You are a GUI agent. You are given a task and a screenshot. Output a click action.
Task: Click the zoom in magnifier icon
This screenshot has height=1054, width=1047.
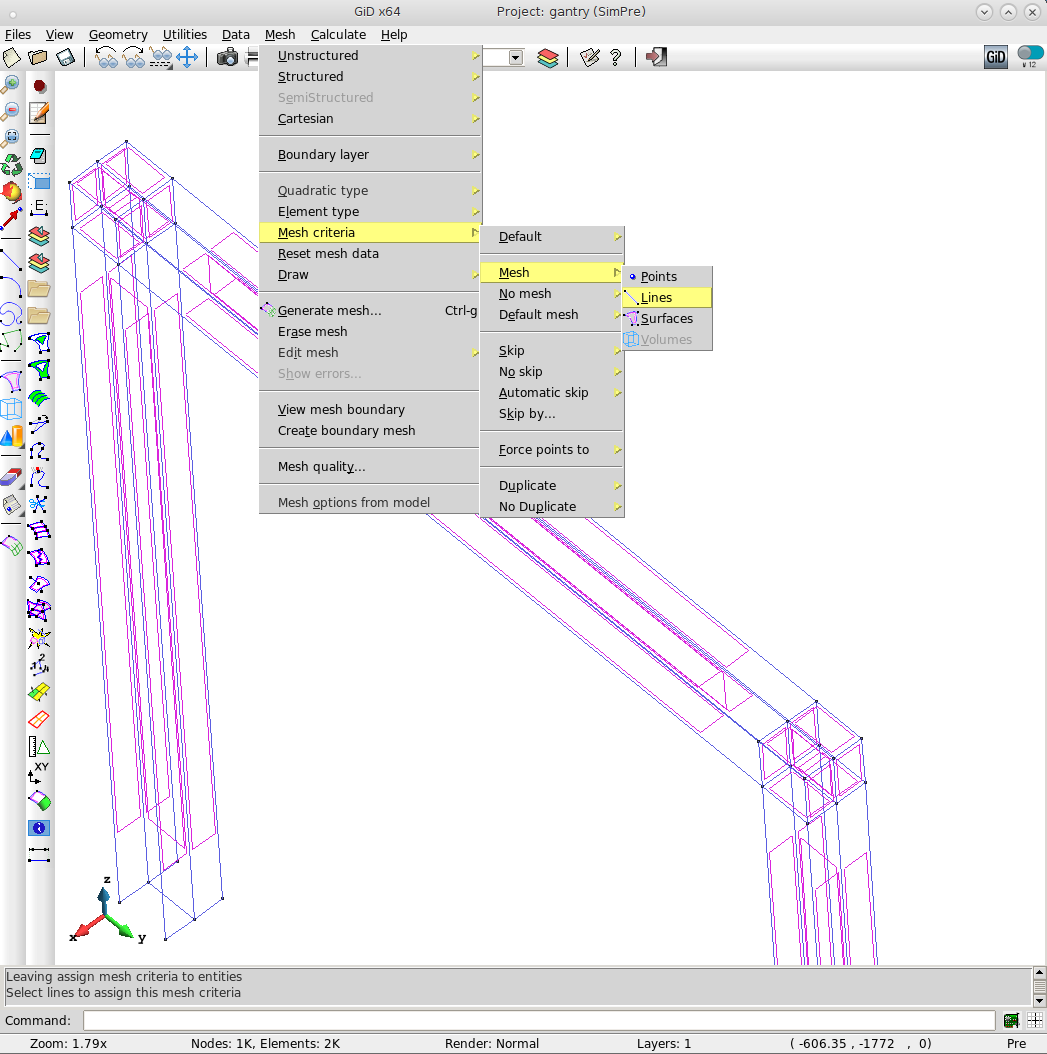coord(11,84)
